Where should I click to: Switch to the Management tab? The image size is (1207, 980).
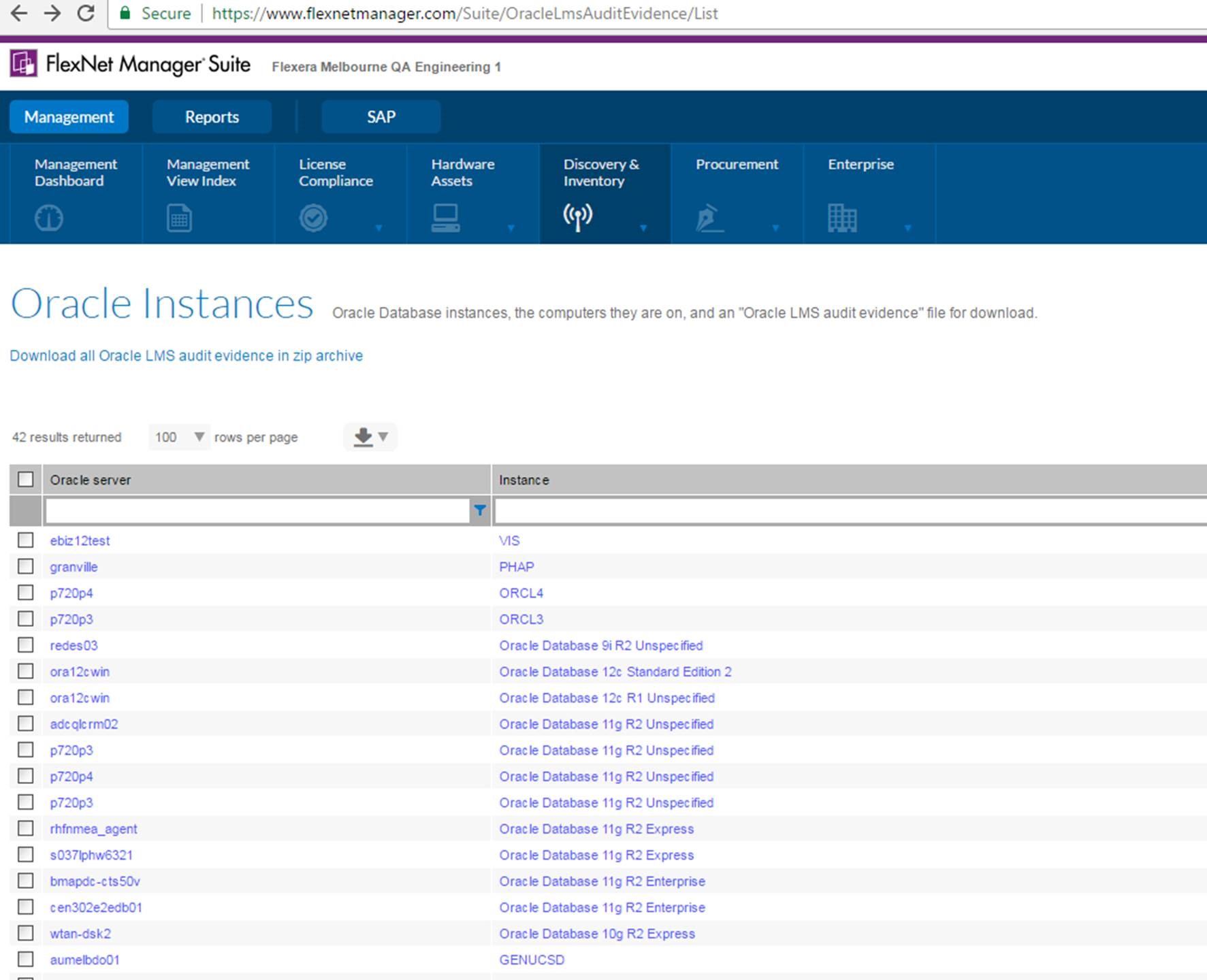[69, 117]
